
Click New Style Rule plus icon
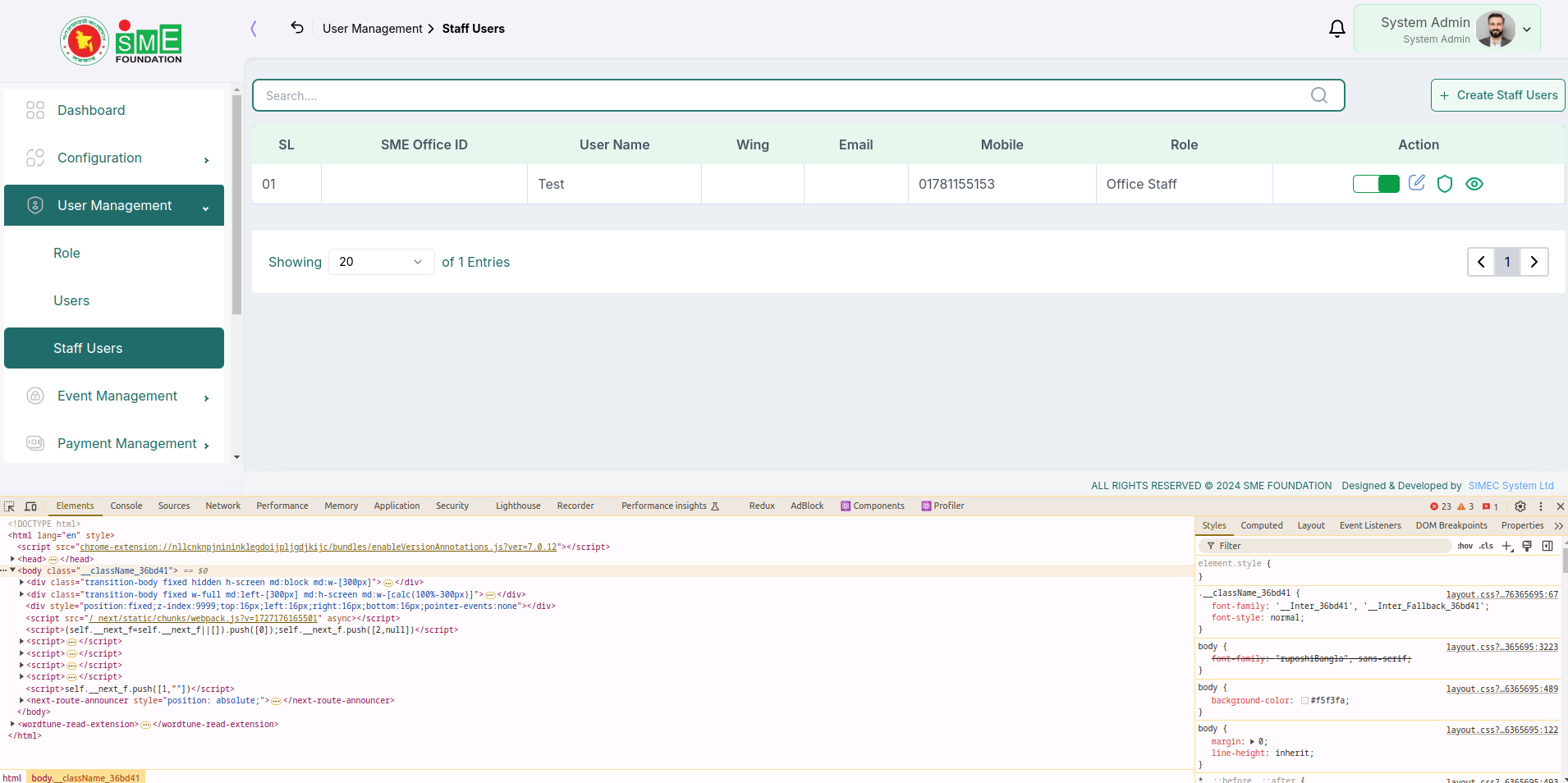click(1507, 546)
